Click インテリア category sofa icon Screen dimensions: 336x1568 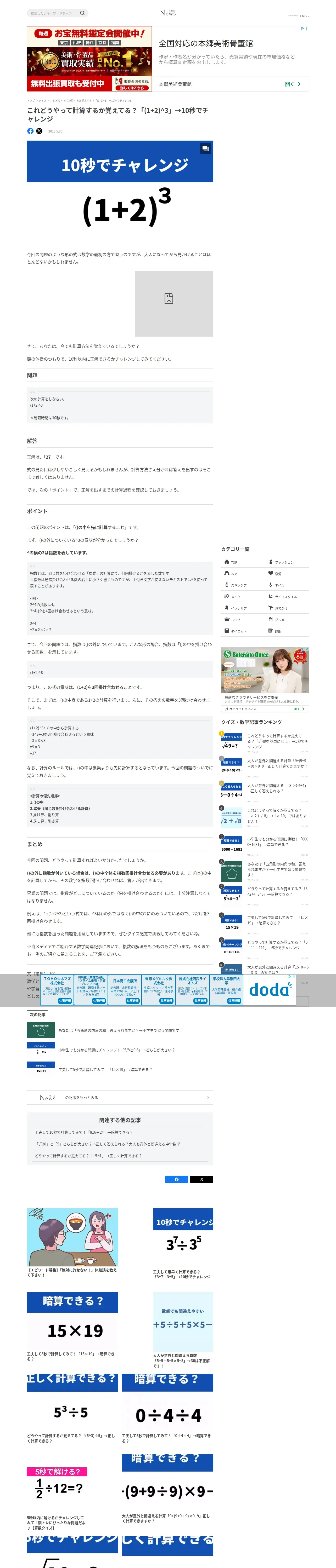click(226, 608)
